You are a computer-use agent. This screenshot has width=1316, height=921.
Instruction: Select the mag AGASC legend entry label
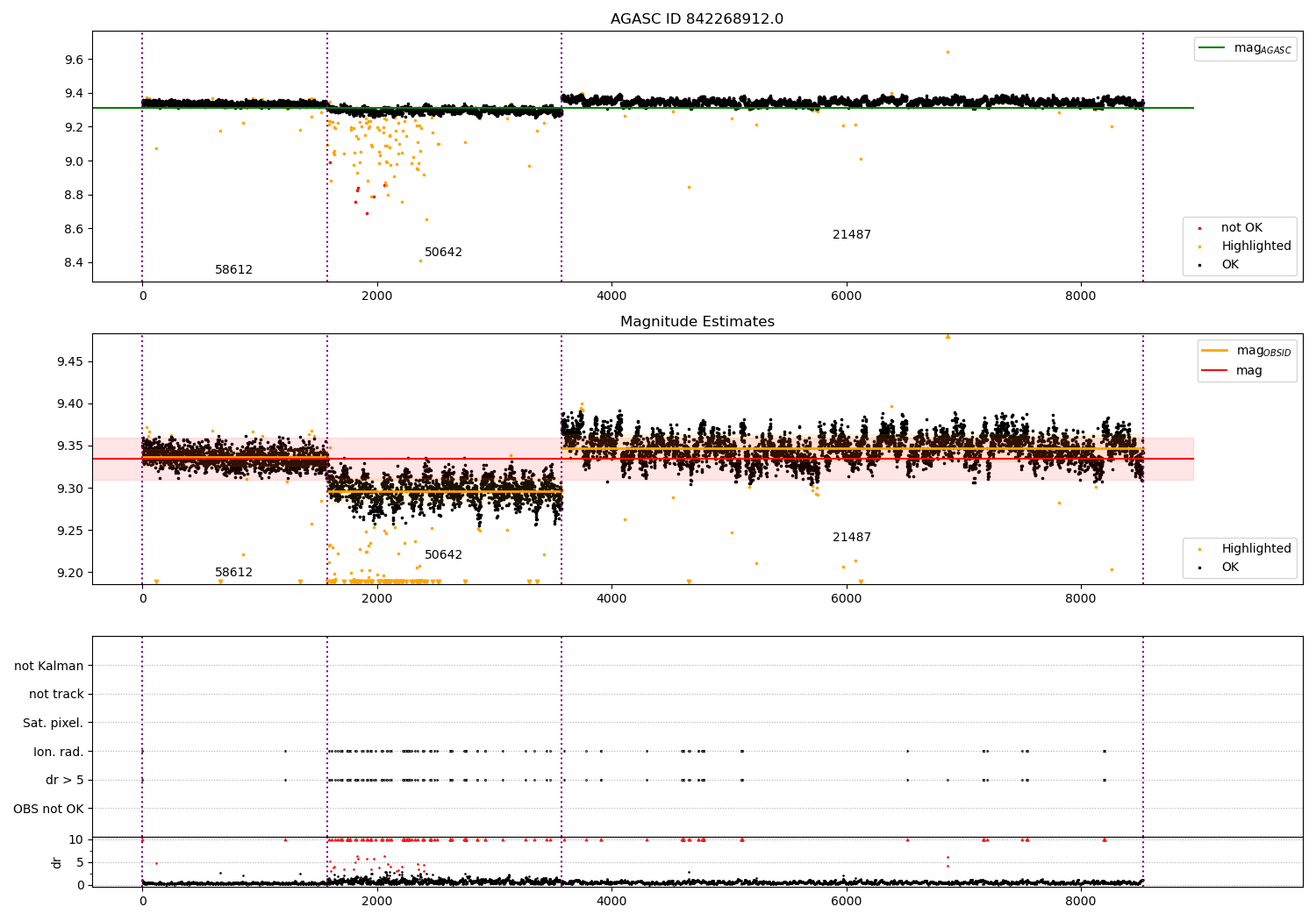(x=1262, y=48)
